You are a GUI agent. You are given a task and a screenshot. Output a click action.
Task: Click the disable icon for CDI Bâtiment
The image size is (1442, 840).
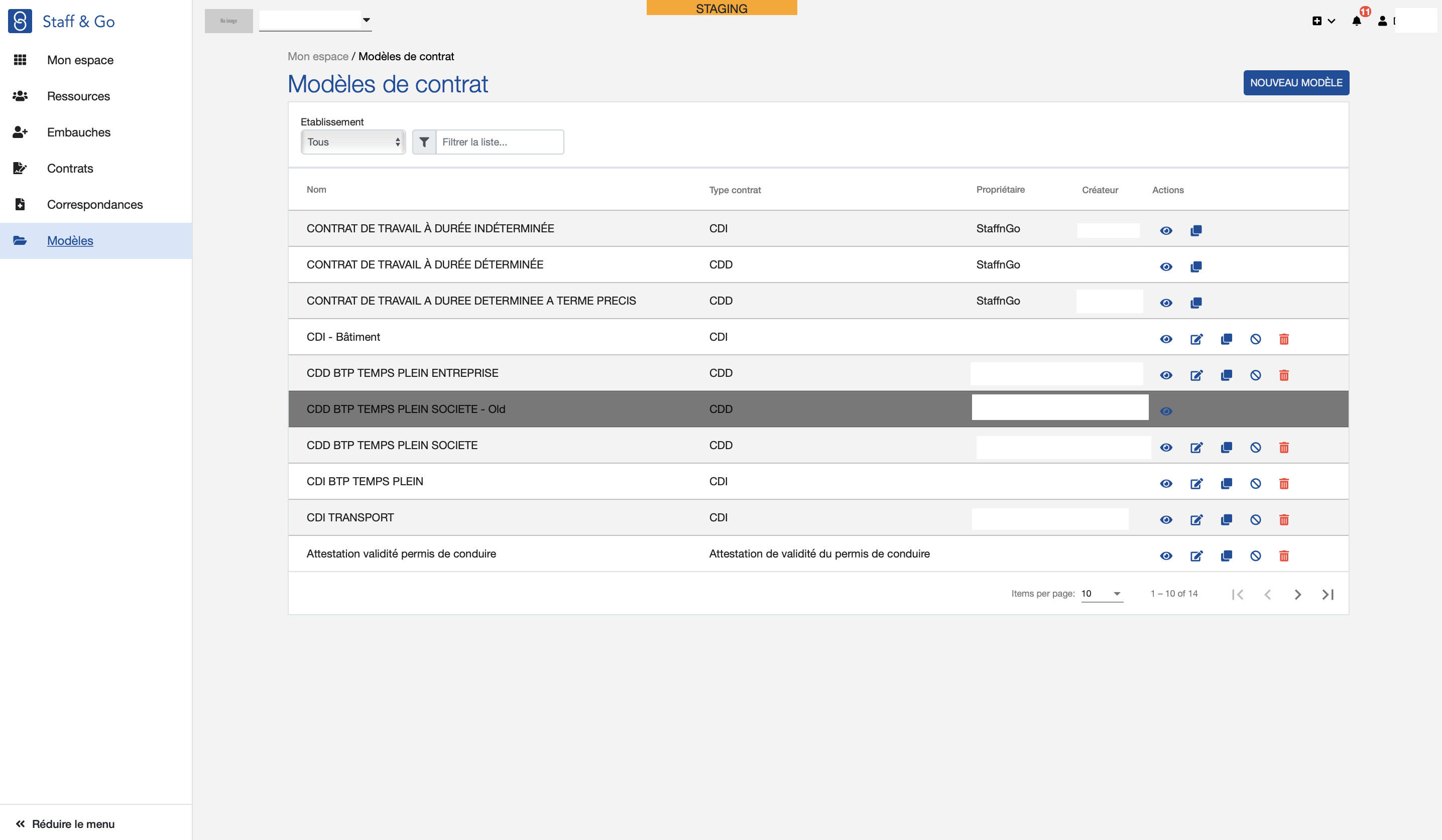[1255, 338]
